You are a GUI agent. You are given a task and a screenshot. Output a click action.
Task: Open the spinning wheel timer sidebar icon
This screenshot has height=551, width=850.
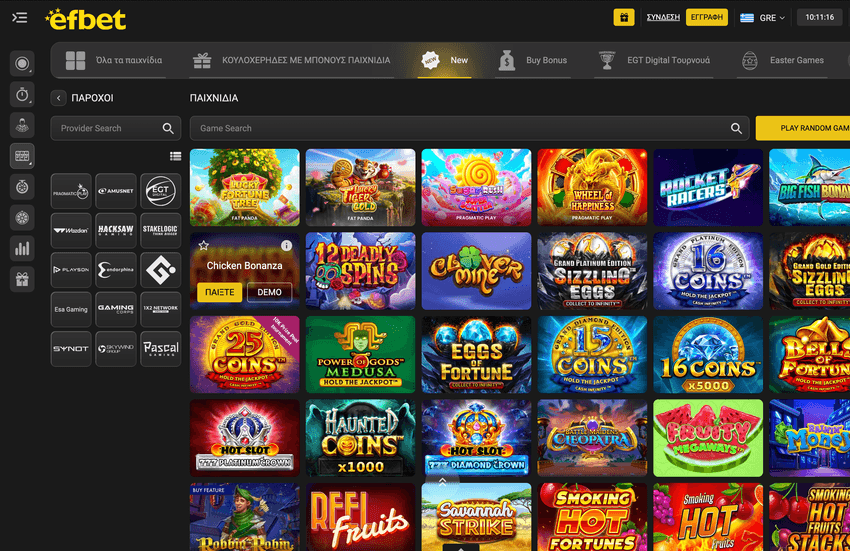22,187
